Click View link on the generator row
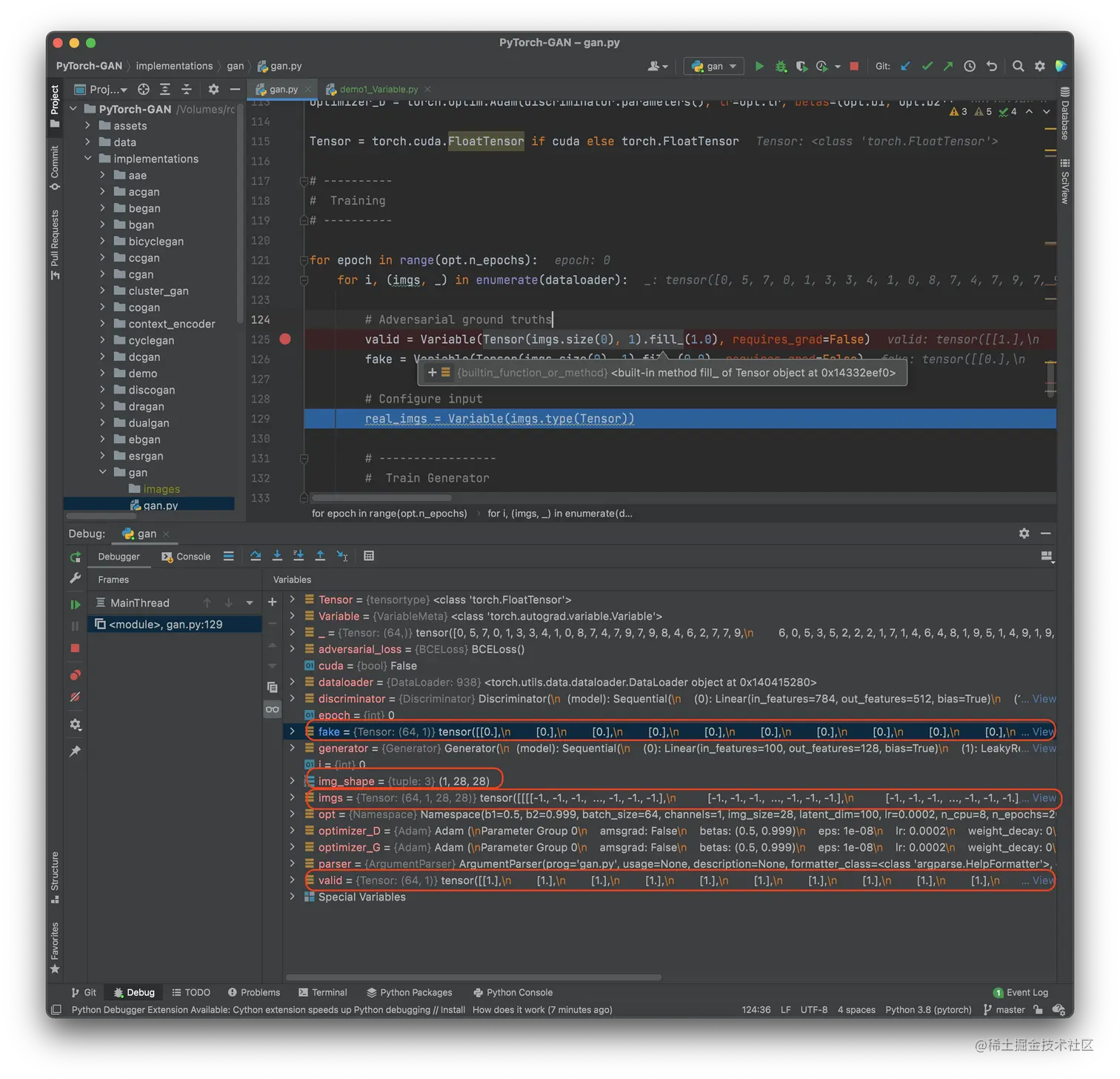 pyautogui.click(x=1044, y=748)
